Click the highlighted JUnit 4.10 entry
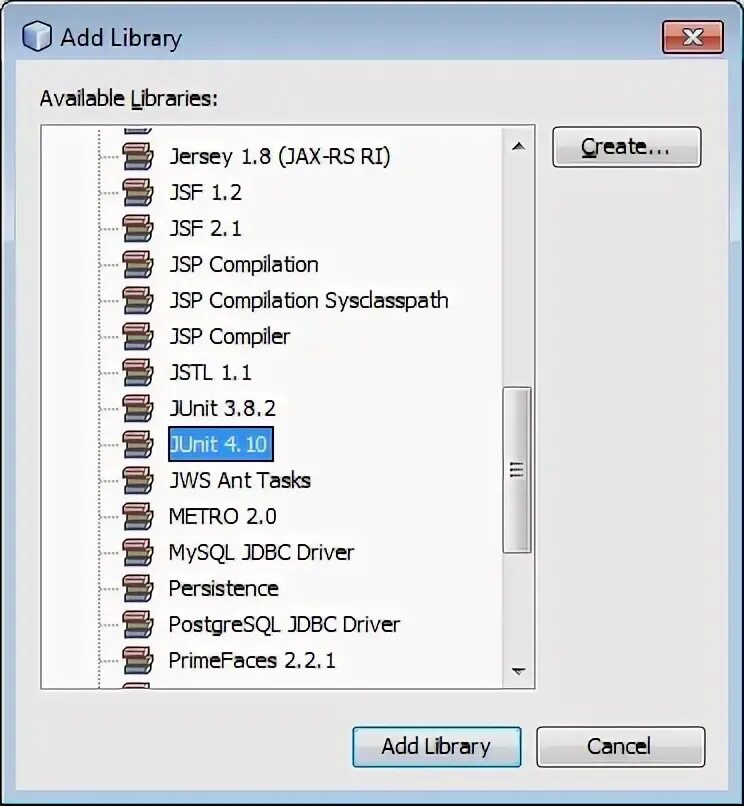Screen dimensions: 744x806 221,444
